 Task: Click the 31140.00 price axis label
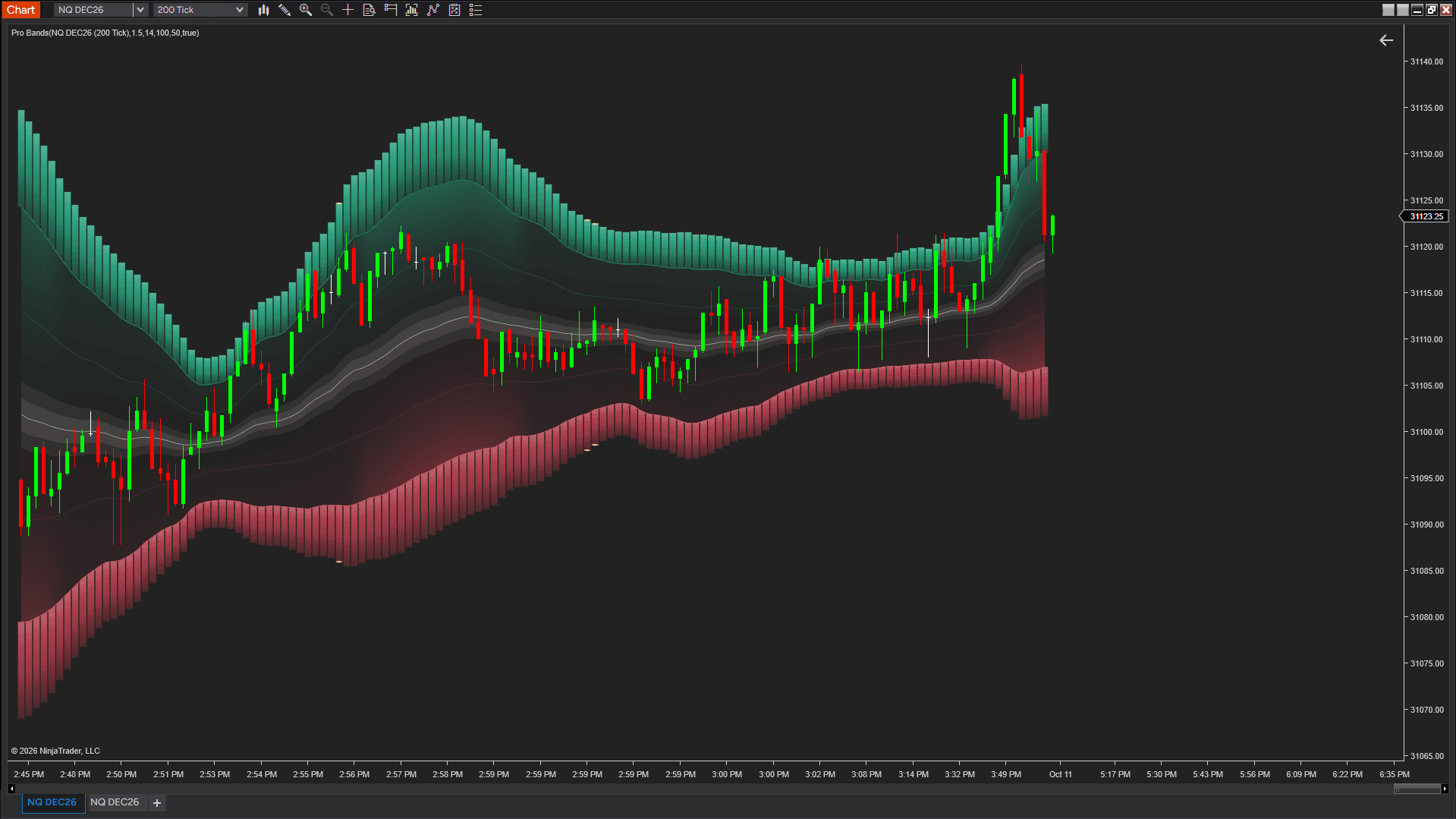pos(1426,61)
